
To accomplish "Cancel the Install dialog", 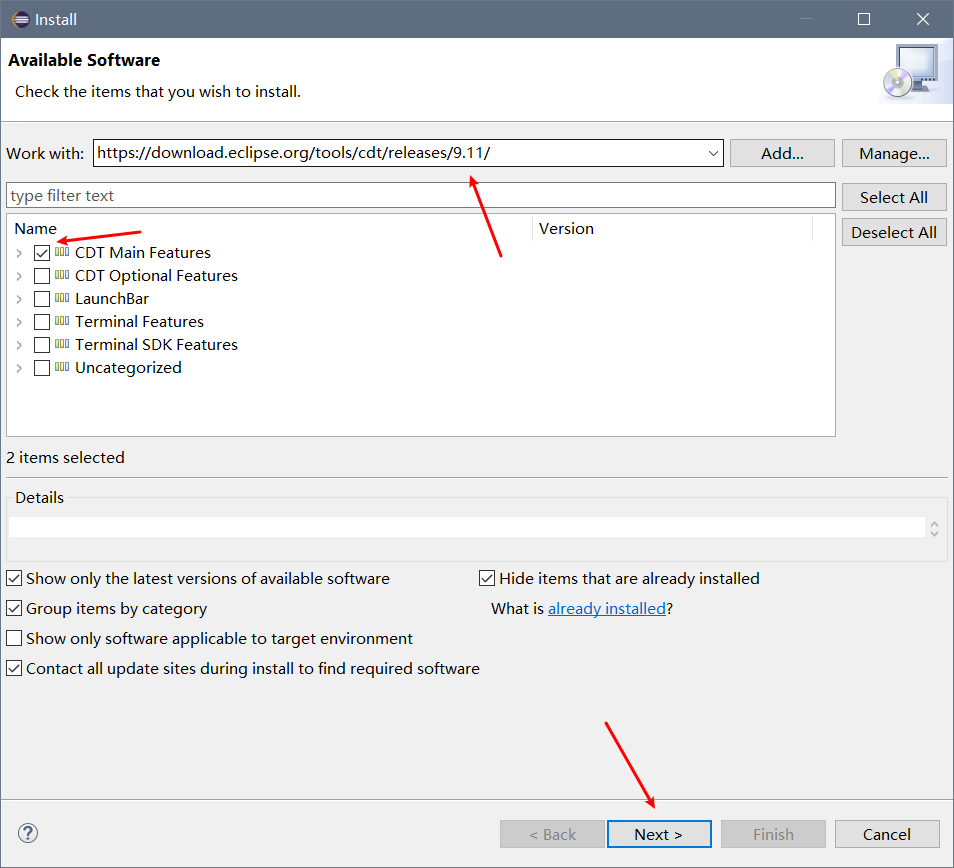I will pyautogui.click(x=887, y=834).
